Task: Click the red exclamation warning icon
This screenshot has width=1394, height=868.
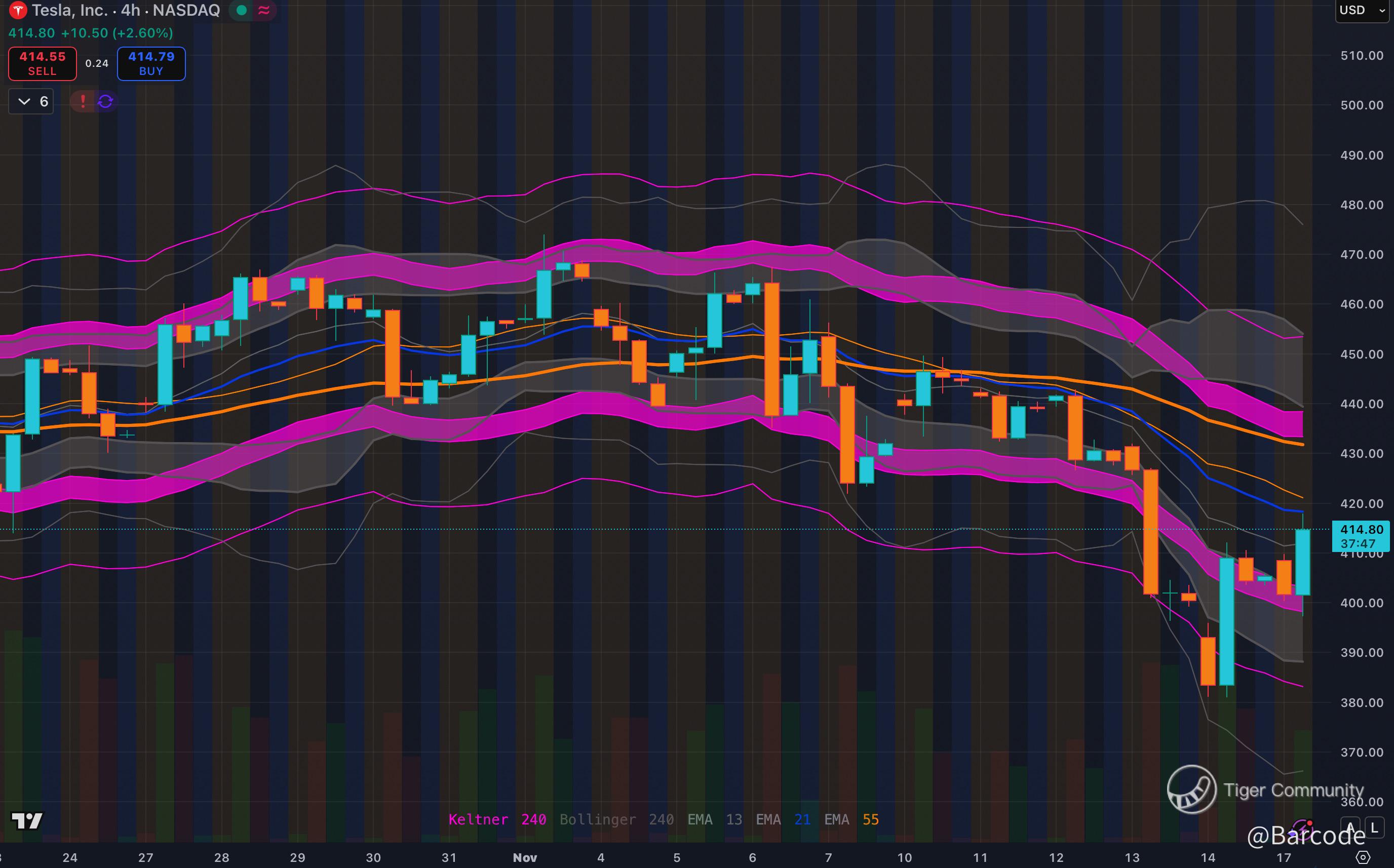Action: tap(83, 102)
